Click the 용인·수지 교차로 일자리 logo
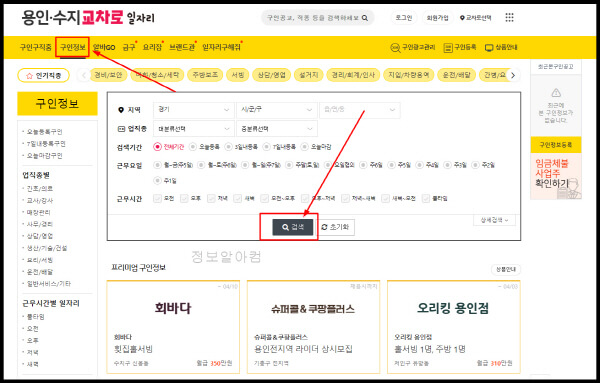Screen dimensions: 600x383 [x=88, y=18]
